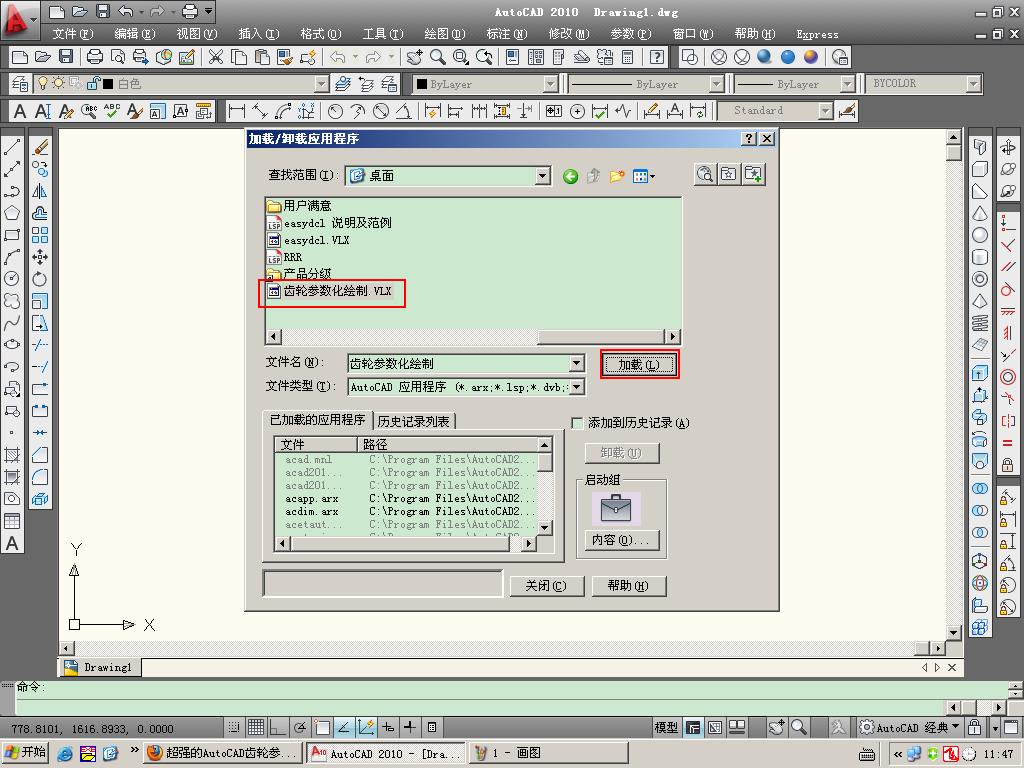Expand the 文件名 combo box dropdown arrow
Viewport: 1024px width, 768px height.
pyautogui.click(x=577, y=364)
